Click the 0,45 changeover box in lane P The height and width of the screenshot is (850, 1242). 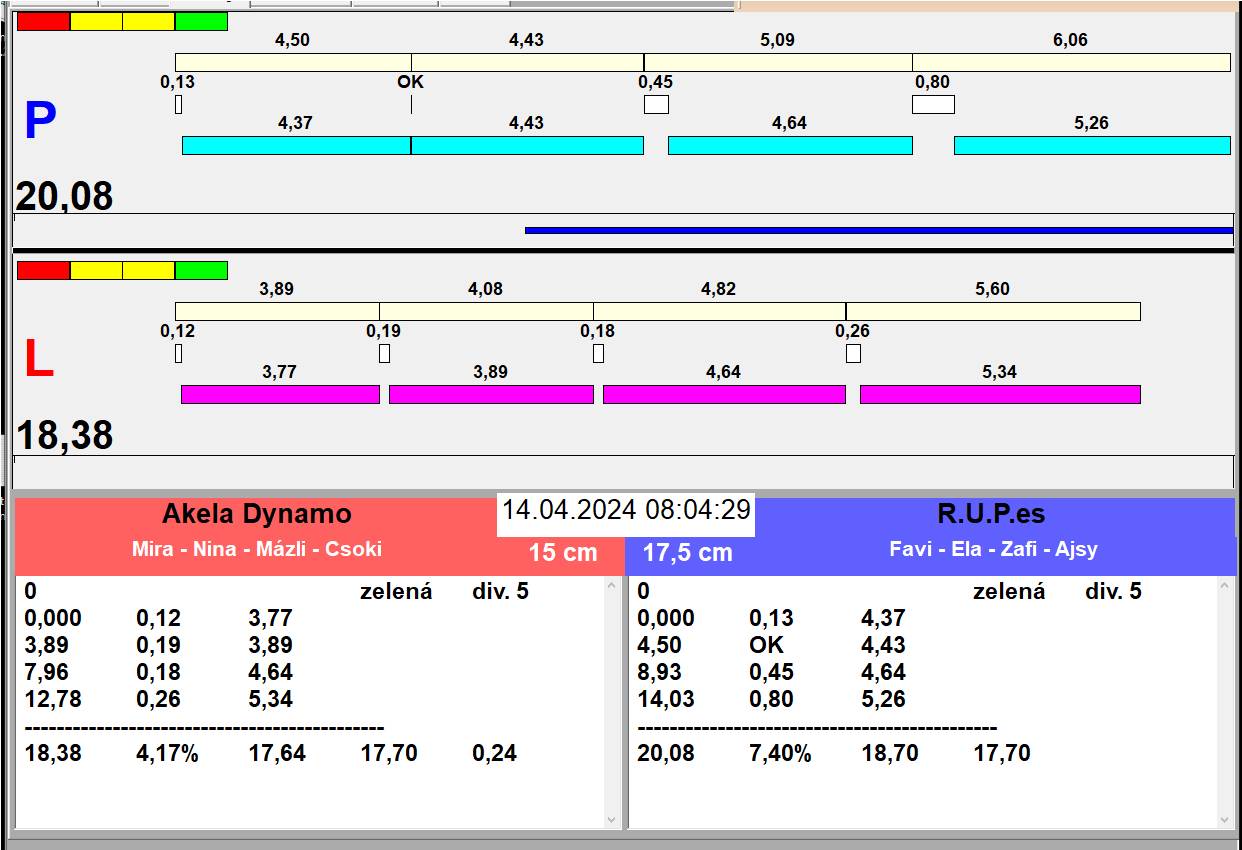click(656, 104)
